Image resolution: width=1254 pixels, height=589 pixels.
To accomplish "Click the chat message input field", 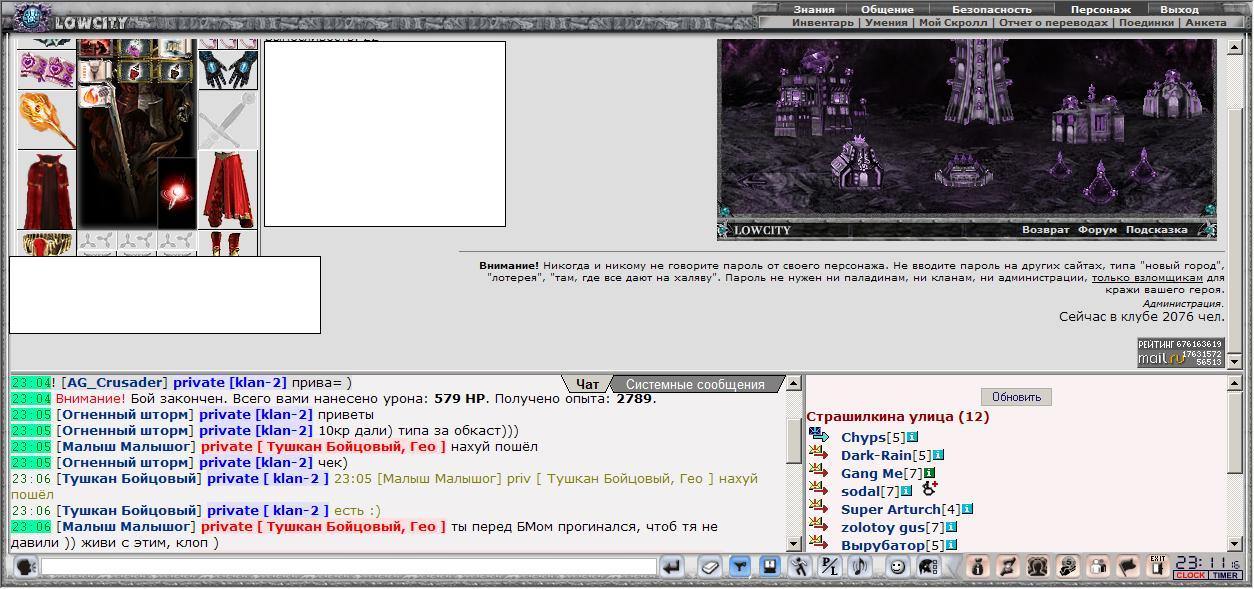I will [348, 567].
